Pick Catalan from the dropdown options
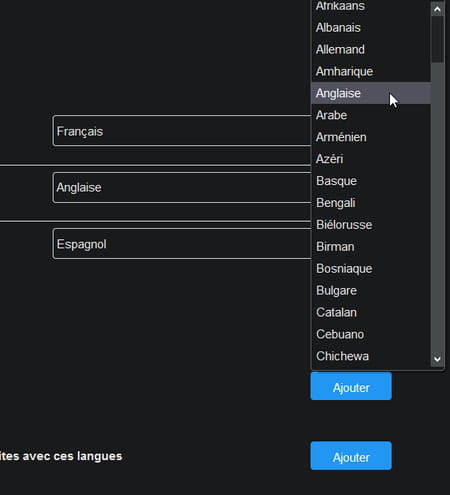This screenshot has width=450, height=495. click(371, 312)
